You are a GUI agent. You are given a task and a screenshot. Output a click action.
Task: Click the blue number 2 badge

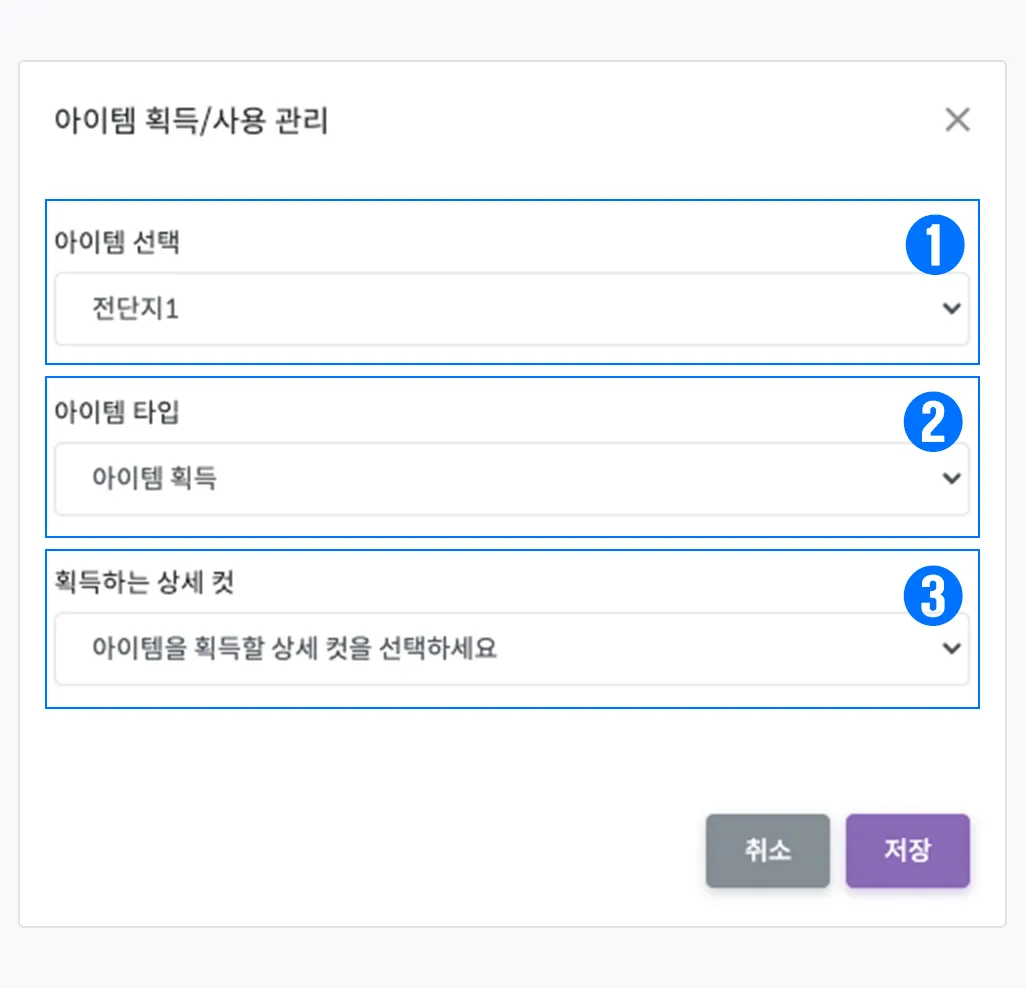(x=933, y=422)
